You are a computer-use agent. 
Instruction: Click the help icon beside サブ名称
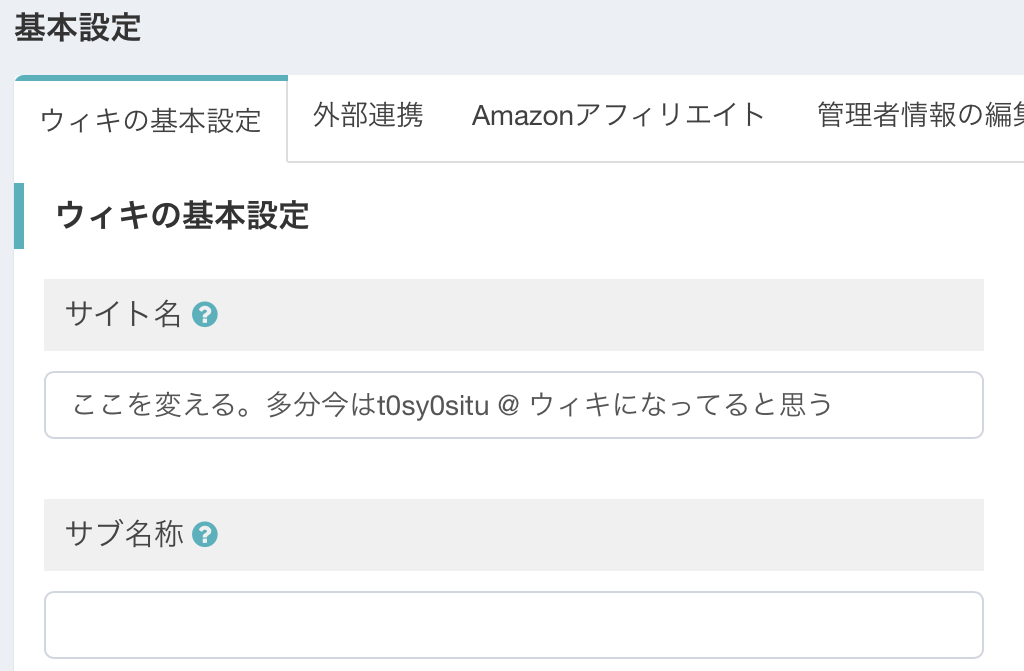205,535
